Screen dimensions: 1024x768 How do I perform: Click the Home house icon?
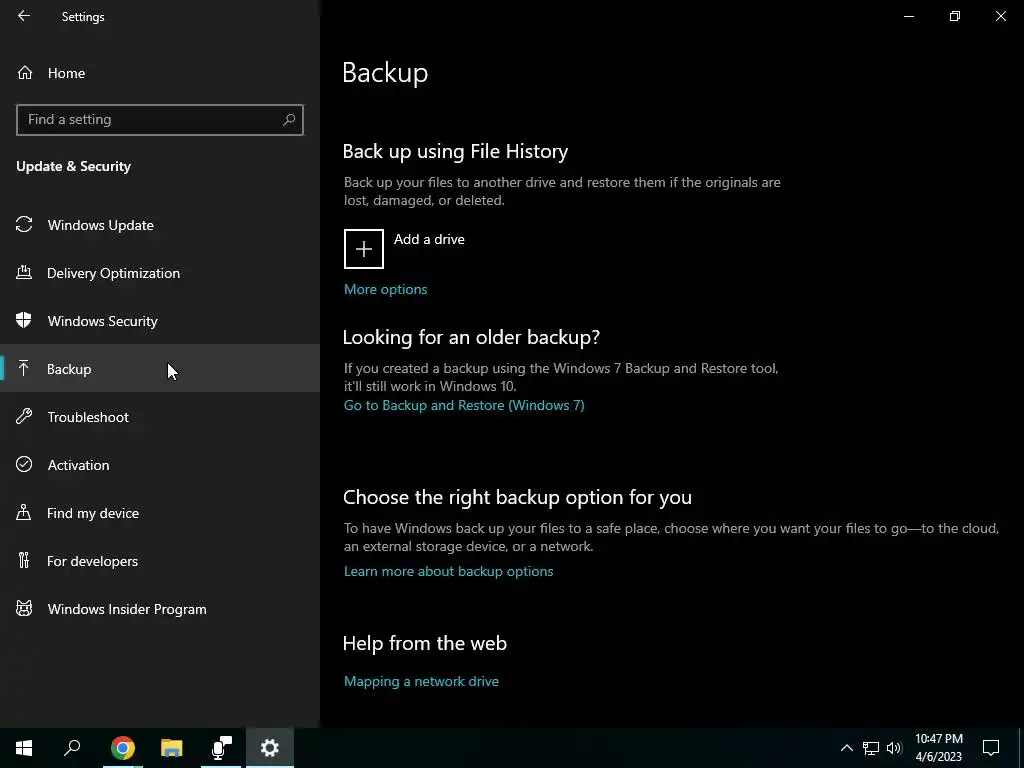[25, 72]
